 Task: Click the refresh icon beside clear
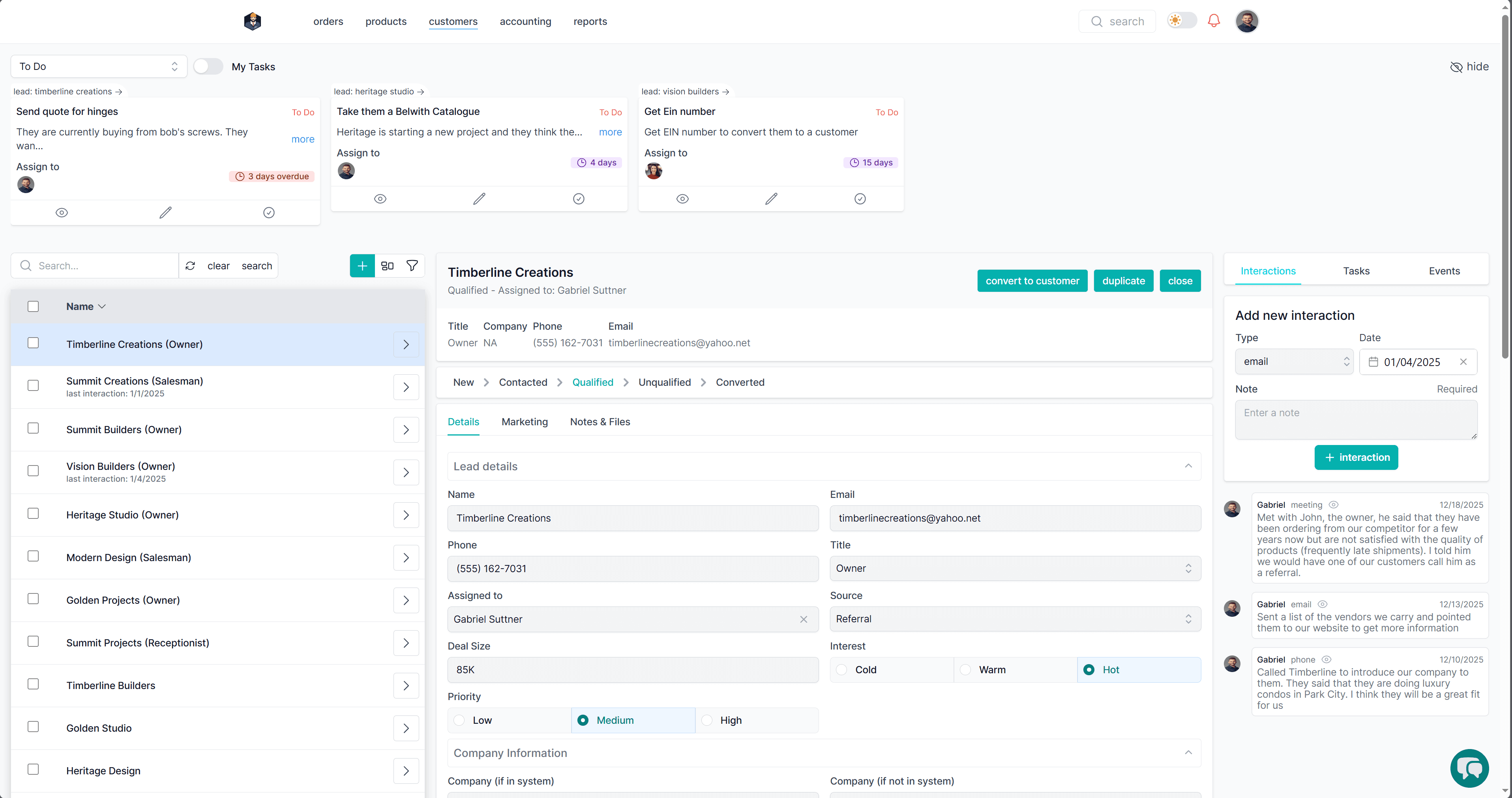click(190, 266)
